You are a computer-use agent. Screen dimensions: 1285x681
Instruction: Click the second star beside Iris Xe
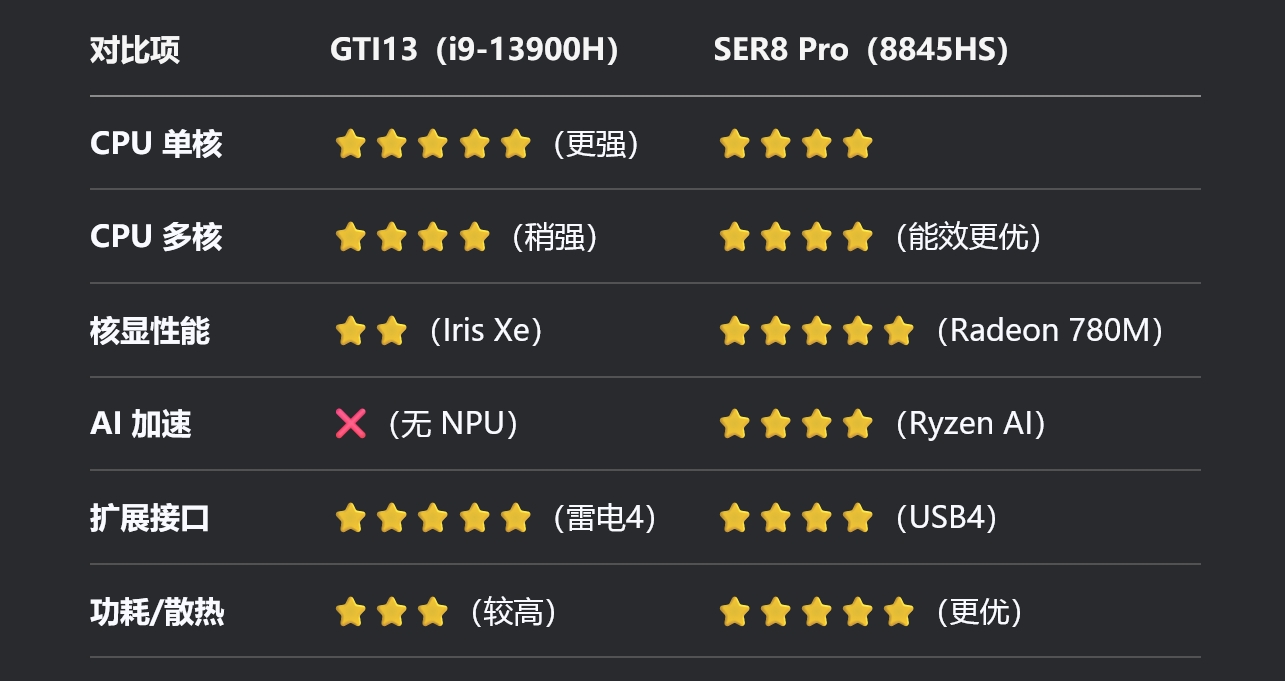click(x=392, y=331)
